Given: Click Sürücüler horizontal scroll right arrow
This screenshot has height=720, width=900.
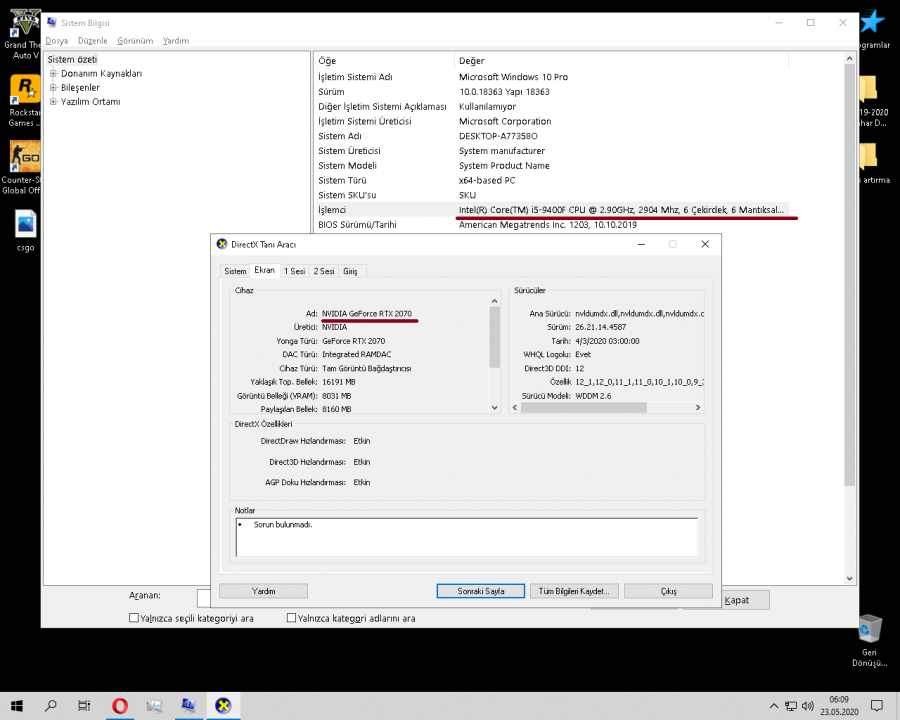Looking at the screenshot, I should point(698,407).
